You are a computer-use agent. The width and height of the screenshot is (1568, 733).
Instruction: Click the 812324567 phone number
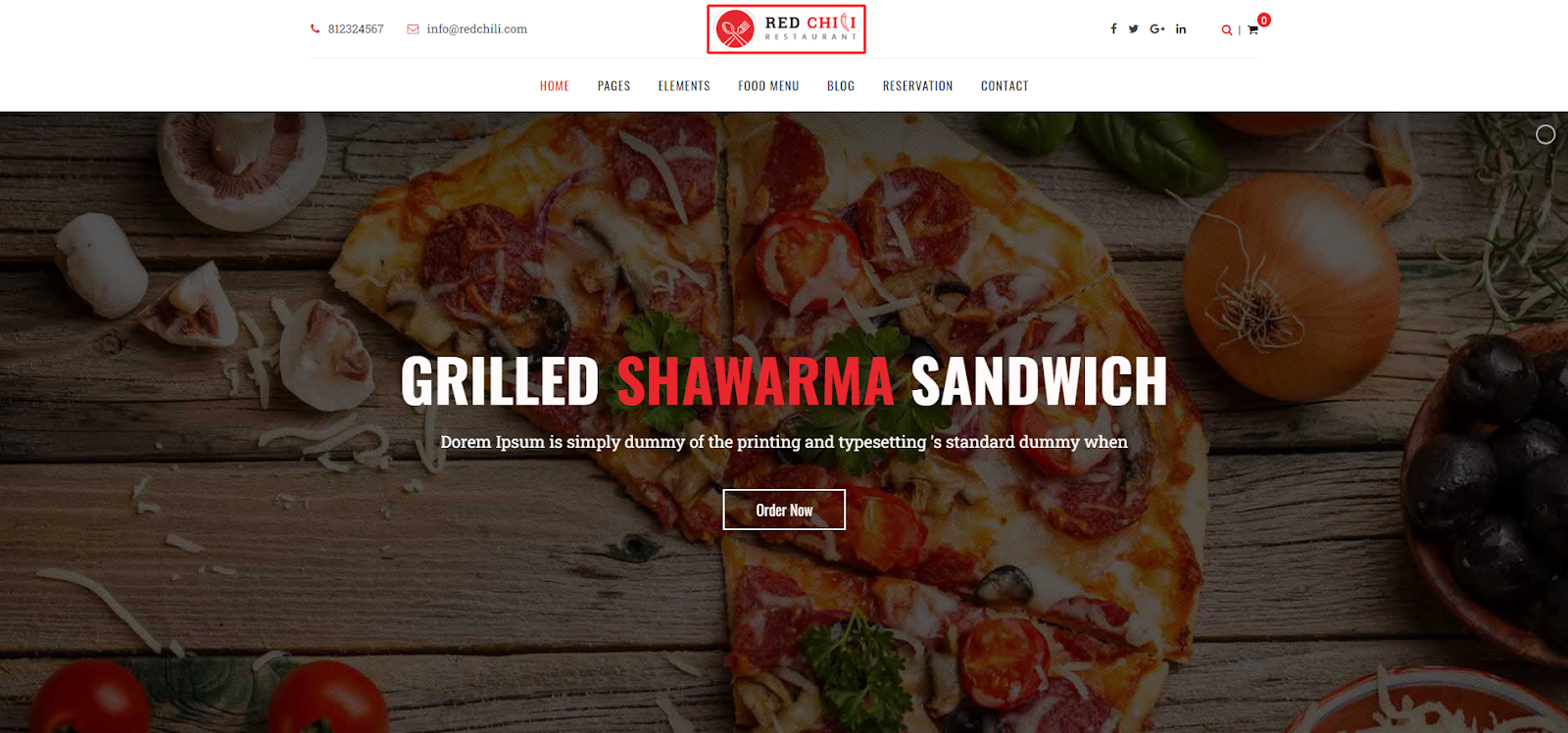click(x=356, y=29)
